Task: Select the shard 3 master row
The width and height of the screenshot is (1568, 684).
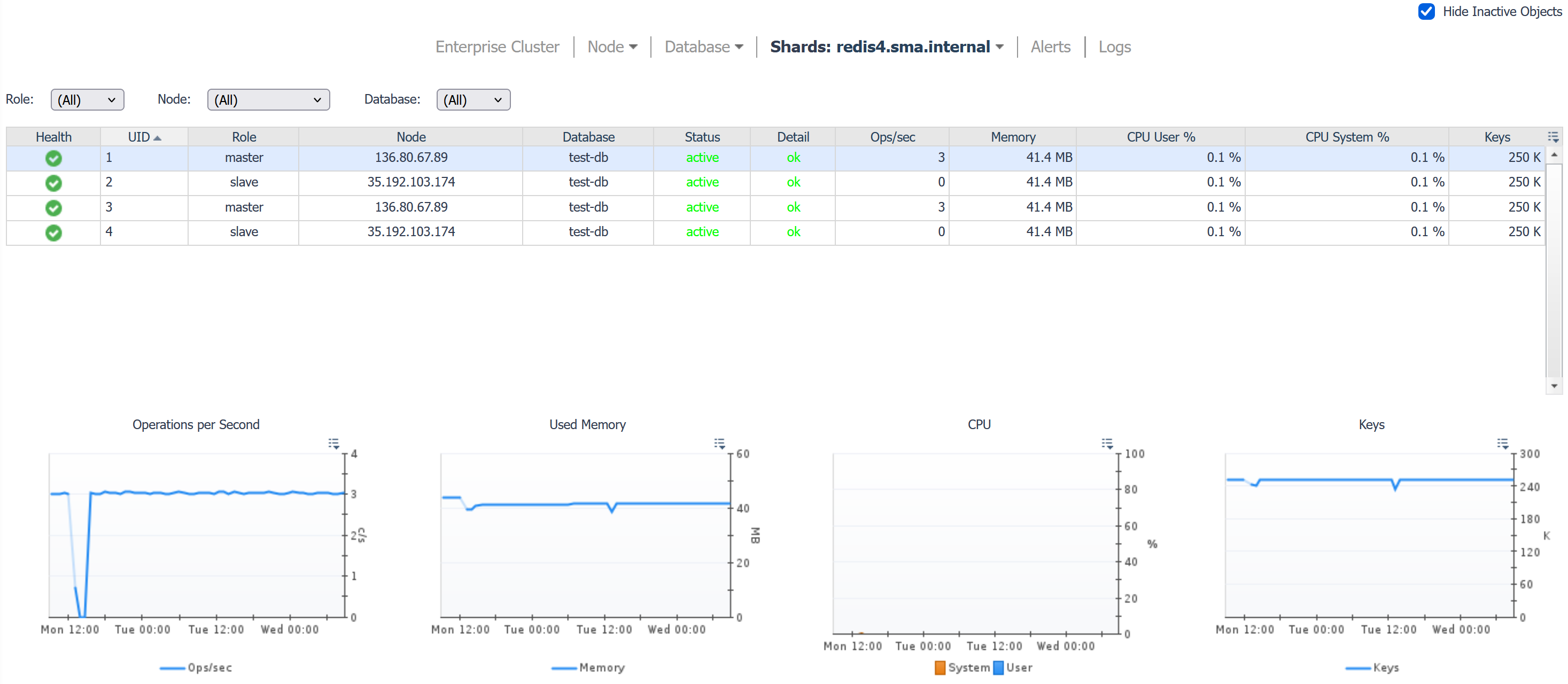Action: (775, 207)
